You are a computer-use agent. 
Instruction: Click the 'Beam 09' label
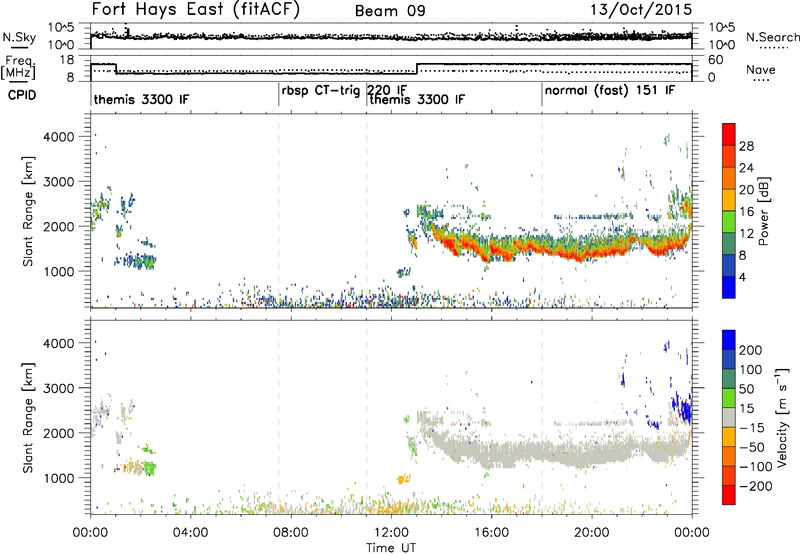click(390, 11)
